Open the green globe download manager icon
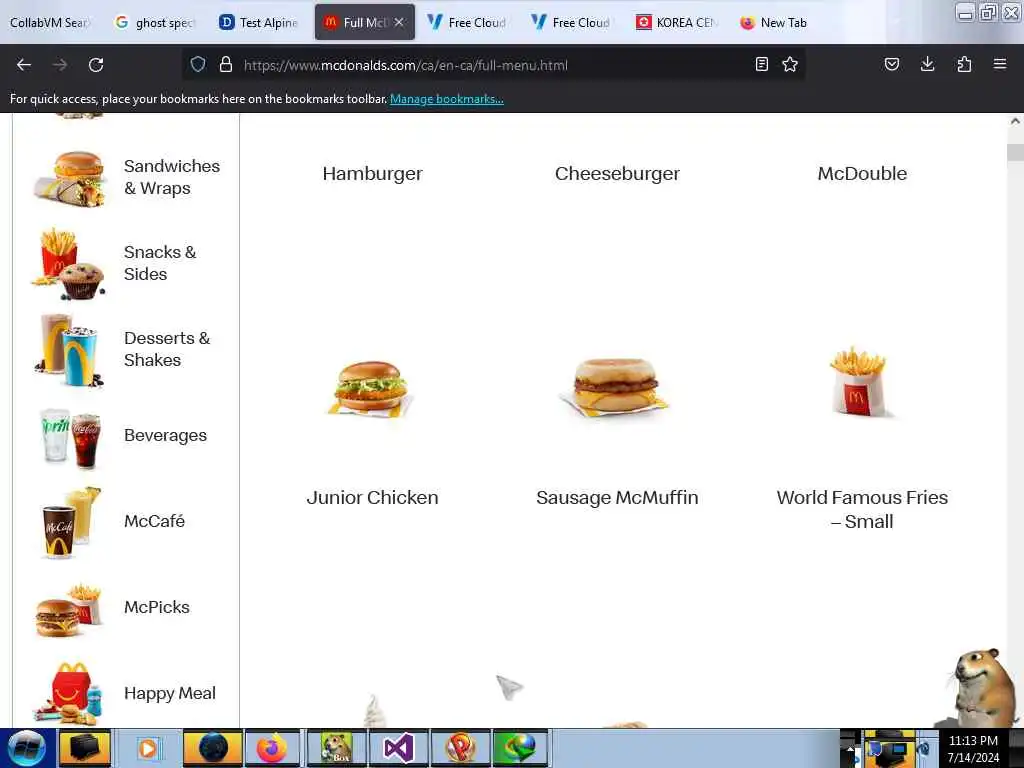Screen dimensions: 1024x768 point(520,748)
